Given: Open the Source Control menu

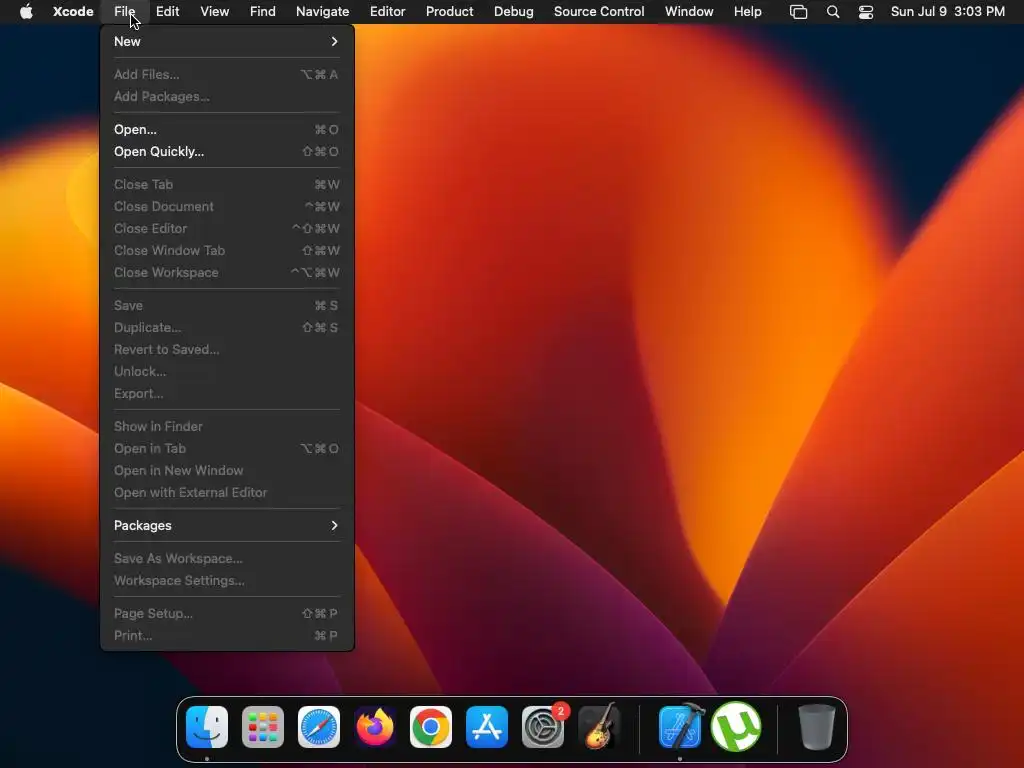Looking at the screenshot, I should pos(599,12).
